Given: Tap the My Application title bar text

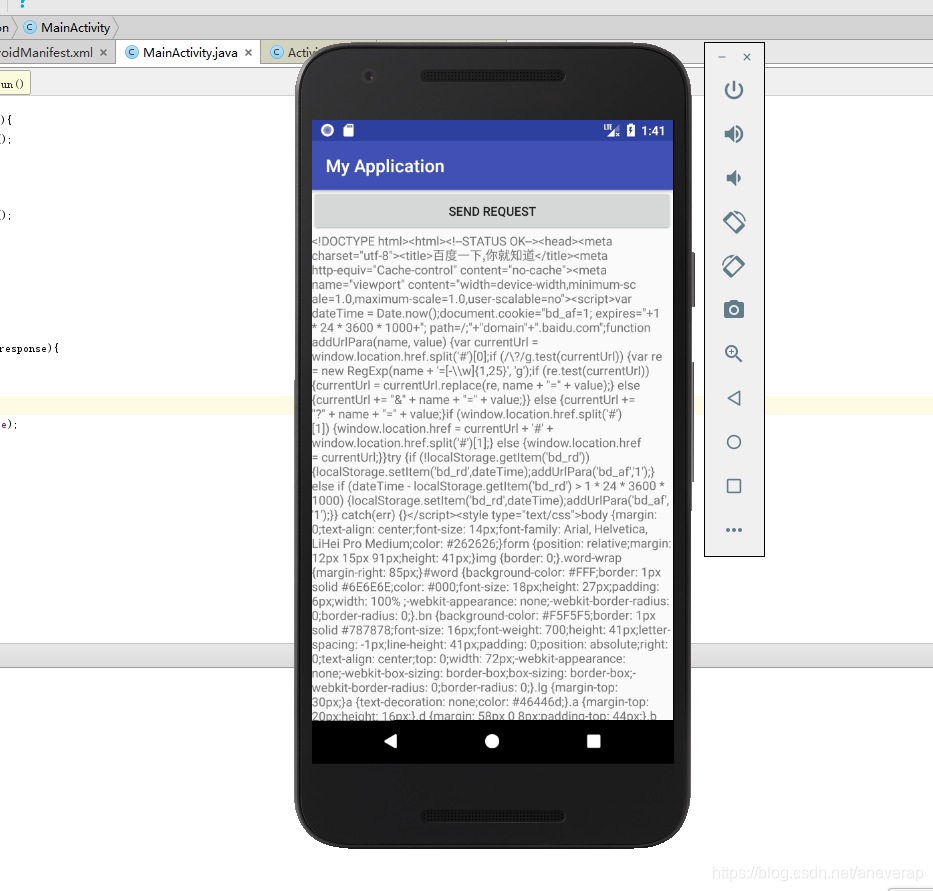Looking at the screenshot, I should pos(385,166).
